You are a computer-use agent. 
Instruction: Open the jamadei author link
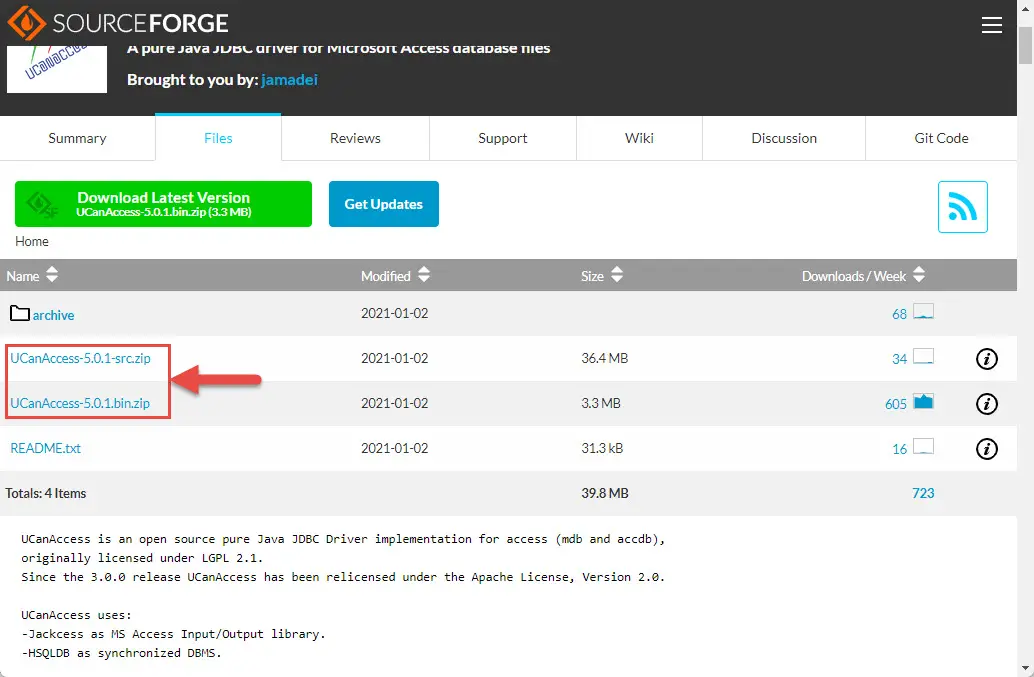pyautogui.click(x=289, y=79)
